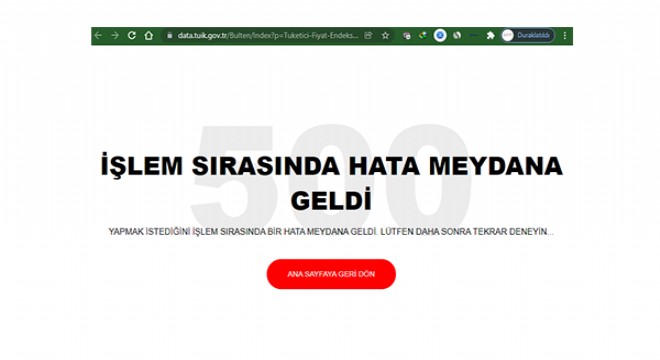Click the padlock site info icon

pos(170,36)
